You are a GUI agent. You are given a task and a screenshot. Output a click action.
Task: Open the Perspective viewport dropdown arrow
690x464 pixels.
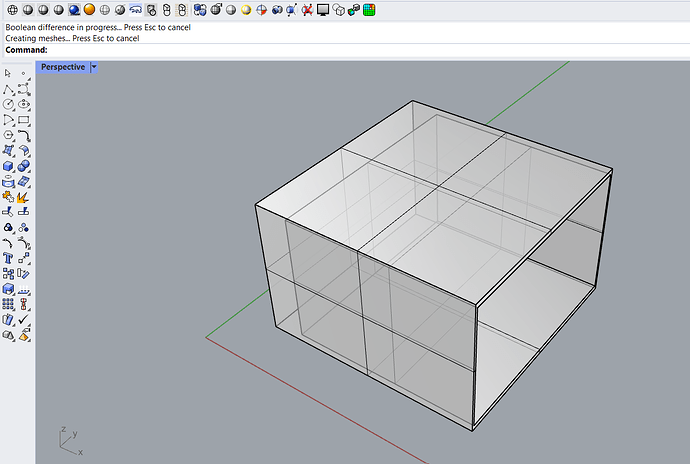tap(94, 67)
